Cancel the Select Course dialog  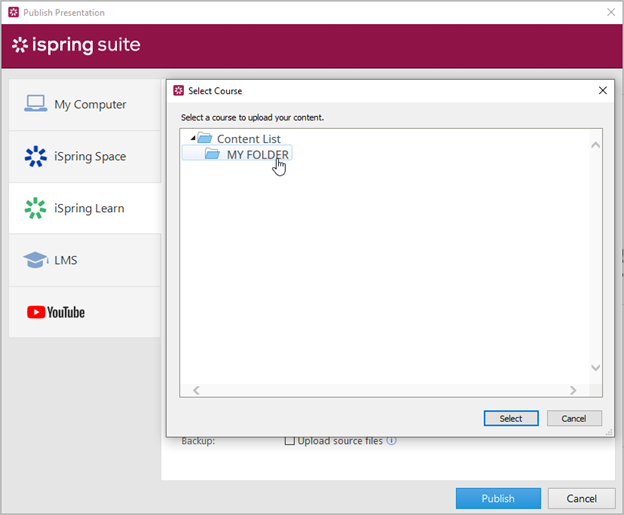574,418
